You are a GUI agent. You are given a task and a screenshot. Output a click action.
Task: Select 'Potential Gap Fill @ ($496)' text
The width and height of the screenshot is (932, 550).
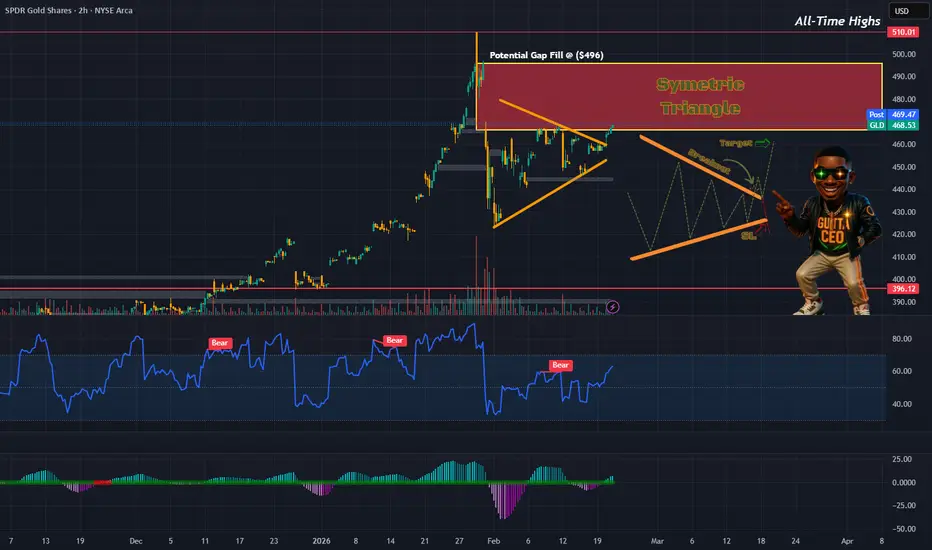point(546,55)
